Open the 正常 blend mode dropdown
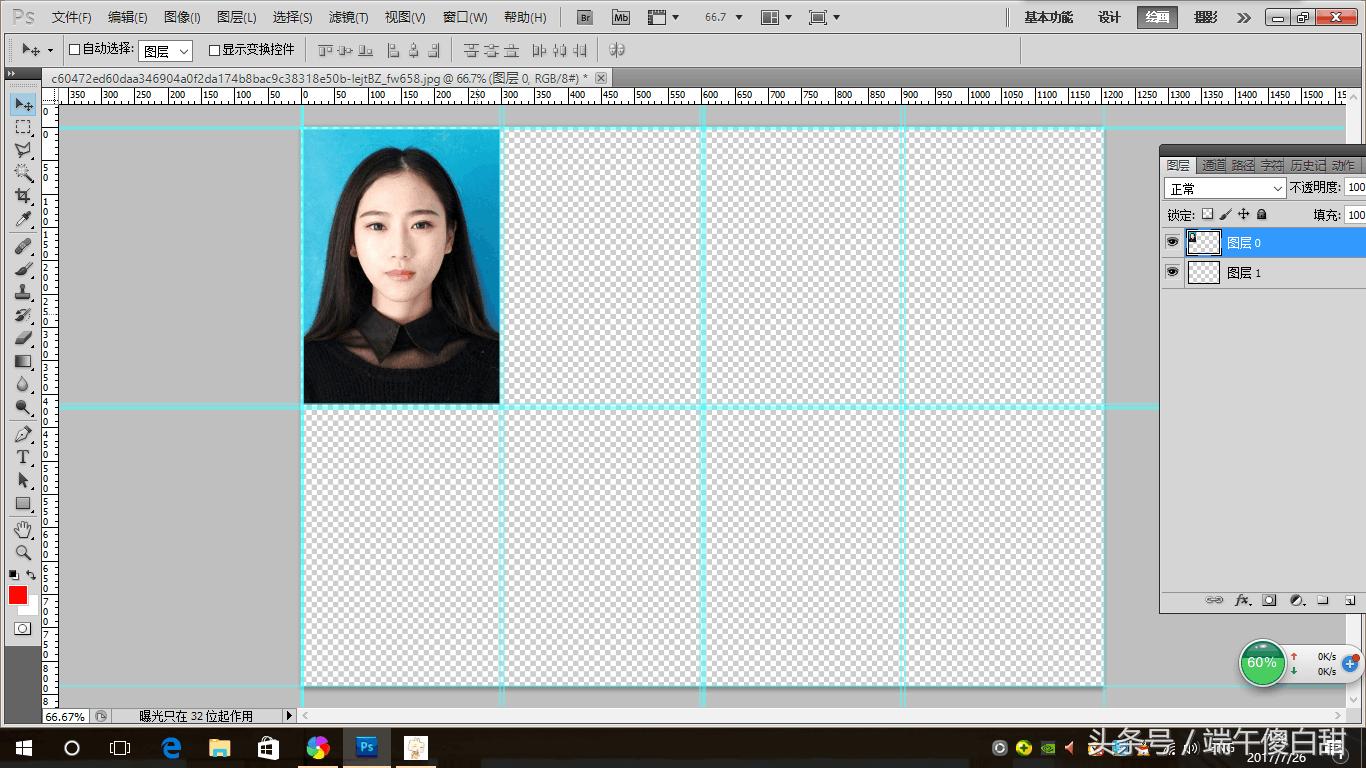Screen dimensions: 1366x768 click(1224, 188)
